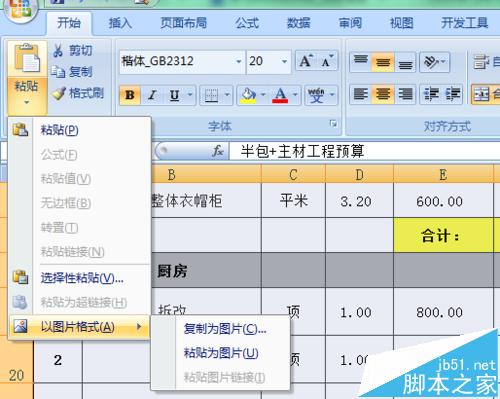Choose 复制为图片(C)... in submenu
500x399 pixels.
(x=221, y=329)
